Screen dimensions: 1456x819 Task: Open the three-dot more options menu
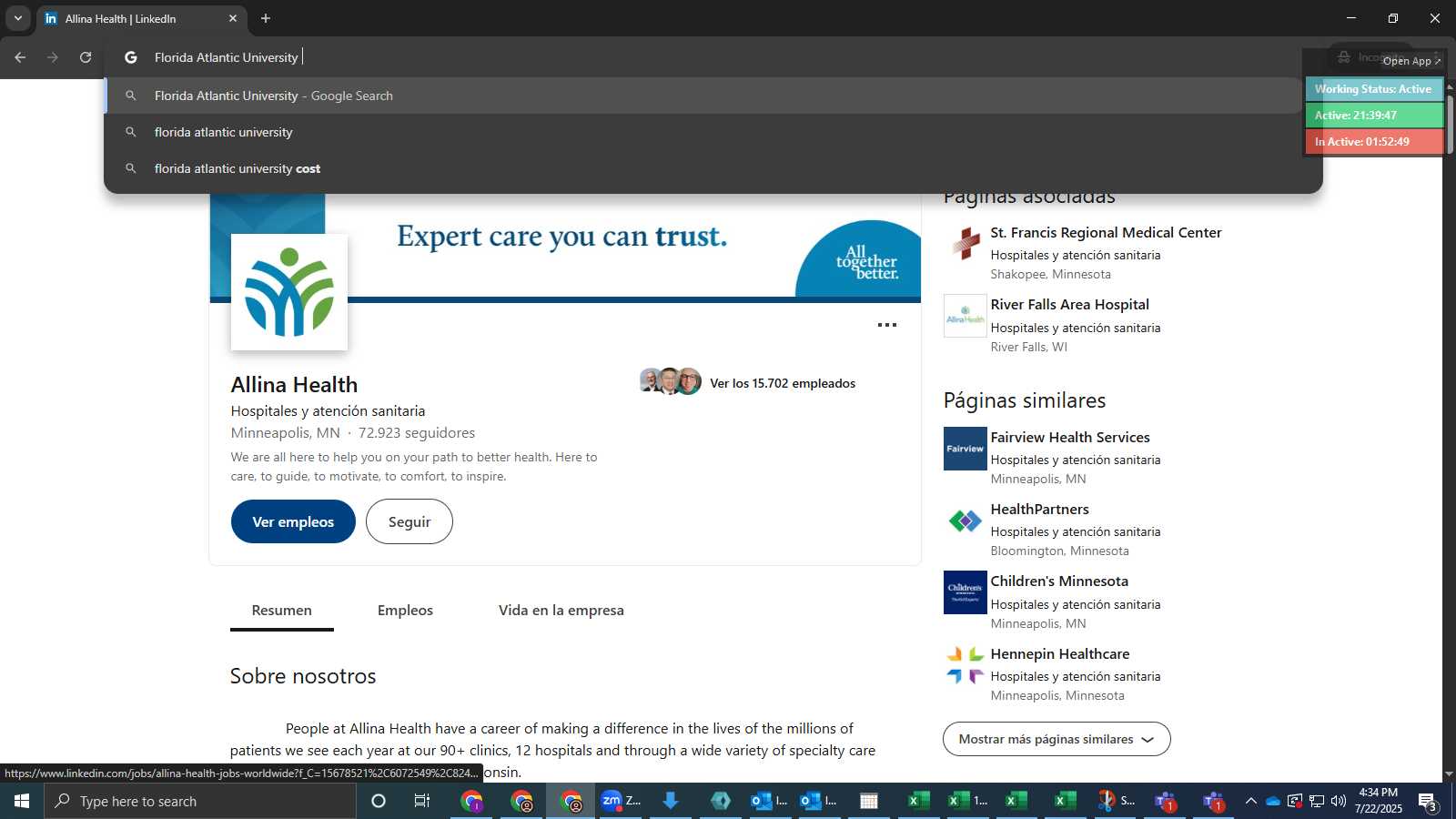[x=887, y=325]
